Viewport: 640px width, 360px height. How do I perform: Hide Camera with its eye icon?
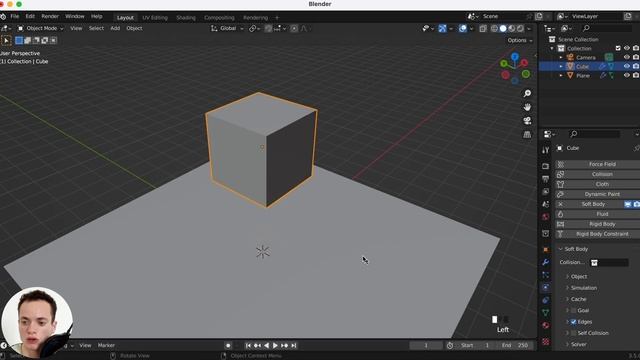tap(627, 57)
